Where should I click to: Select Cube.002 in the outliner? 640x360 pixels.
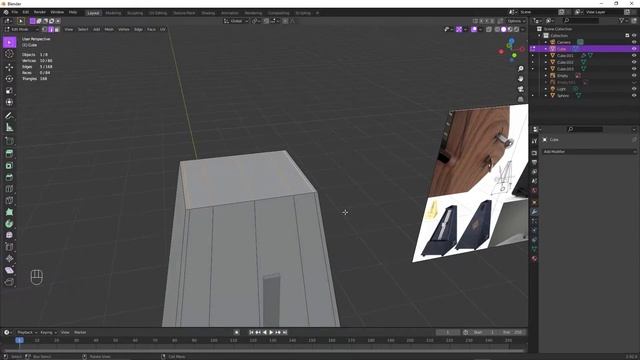tap(565, 62)
